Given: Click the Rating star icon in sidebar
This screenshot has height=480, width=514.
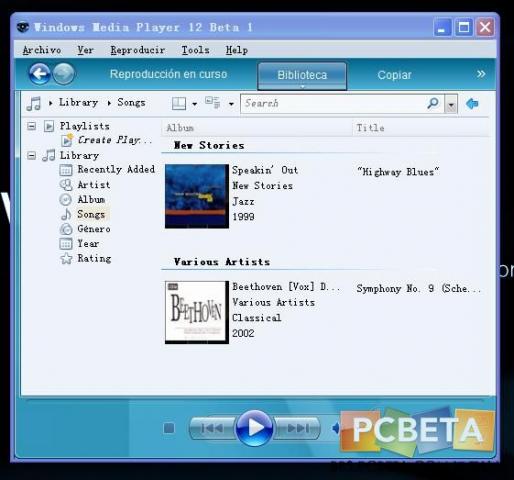Looking at the screenshot, I should [66, 258].
